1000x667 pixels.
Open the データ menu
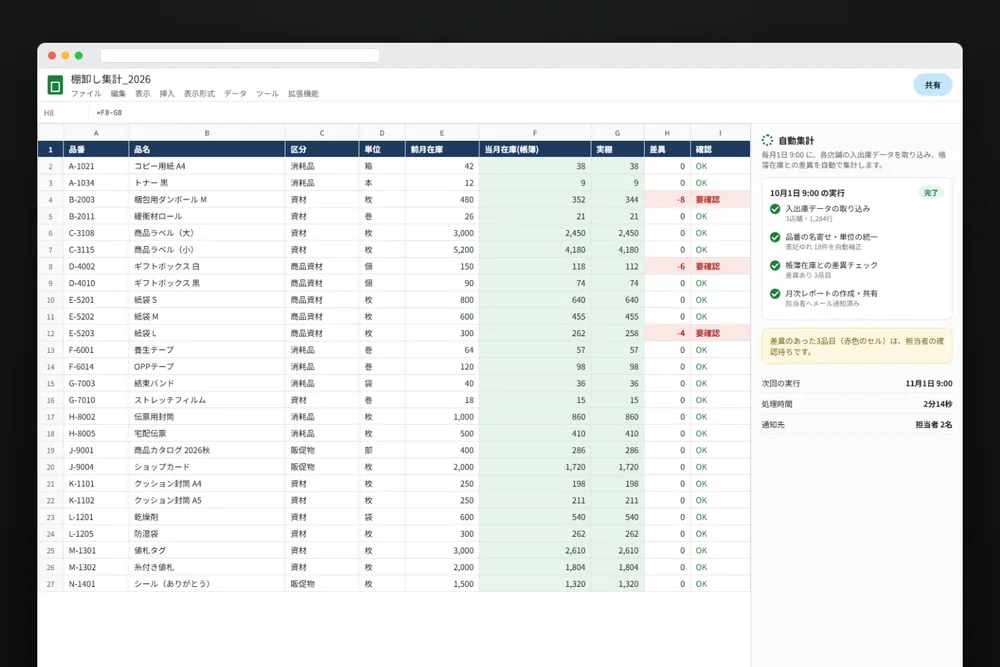pyautogui.click(x=235, y=94)
